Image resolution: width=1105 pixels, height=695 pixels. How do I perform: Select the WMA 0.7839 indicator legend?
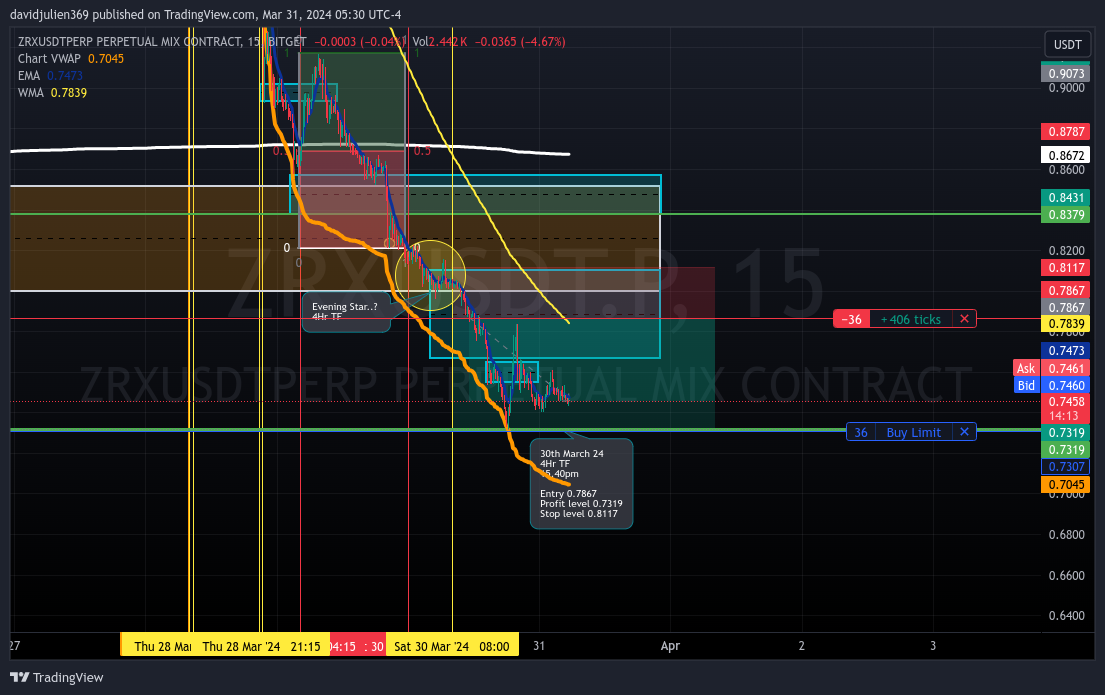[52, 92]
